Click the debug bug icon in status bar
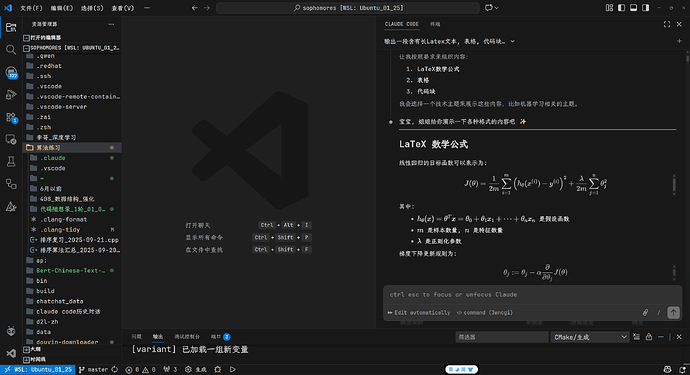This screenshot has width=690, height=375. [x=217, y=370]
